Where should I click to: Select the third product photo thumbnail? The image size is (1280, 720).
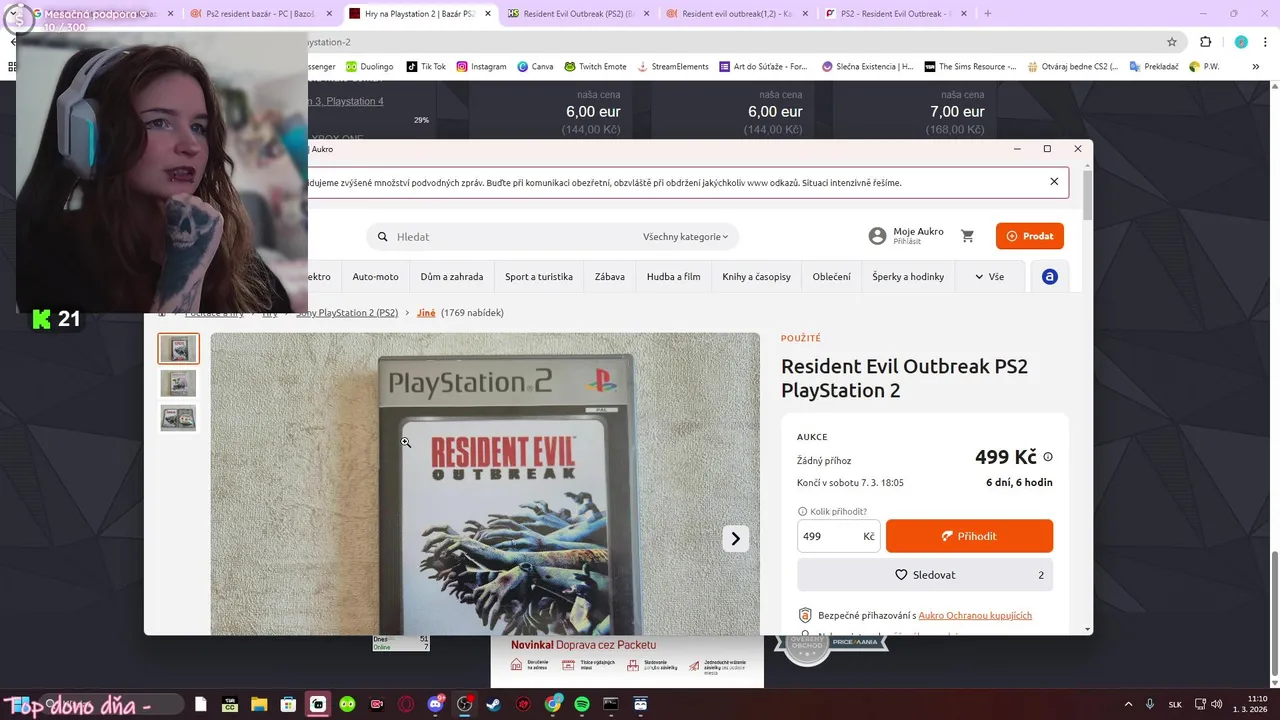pos(179,417)
